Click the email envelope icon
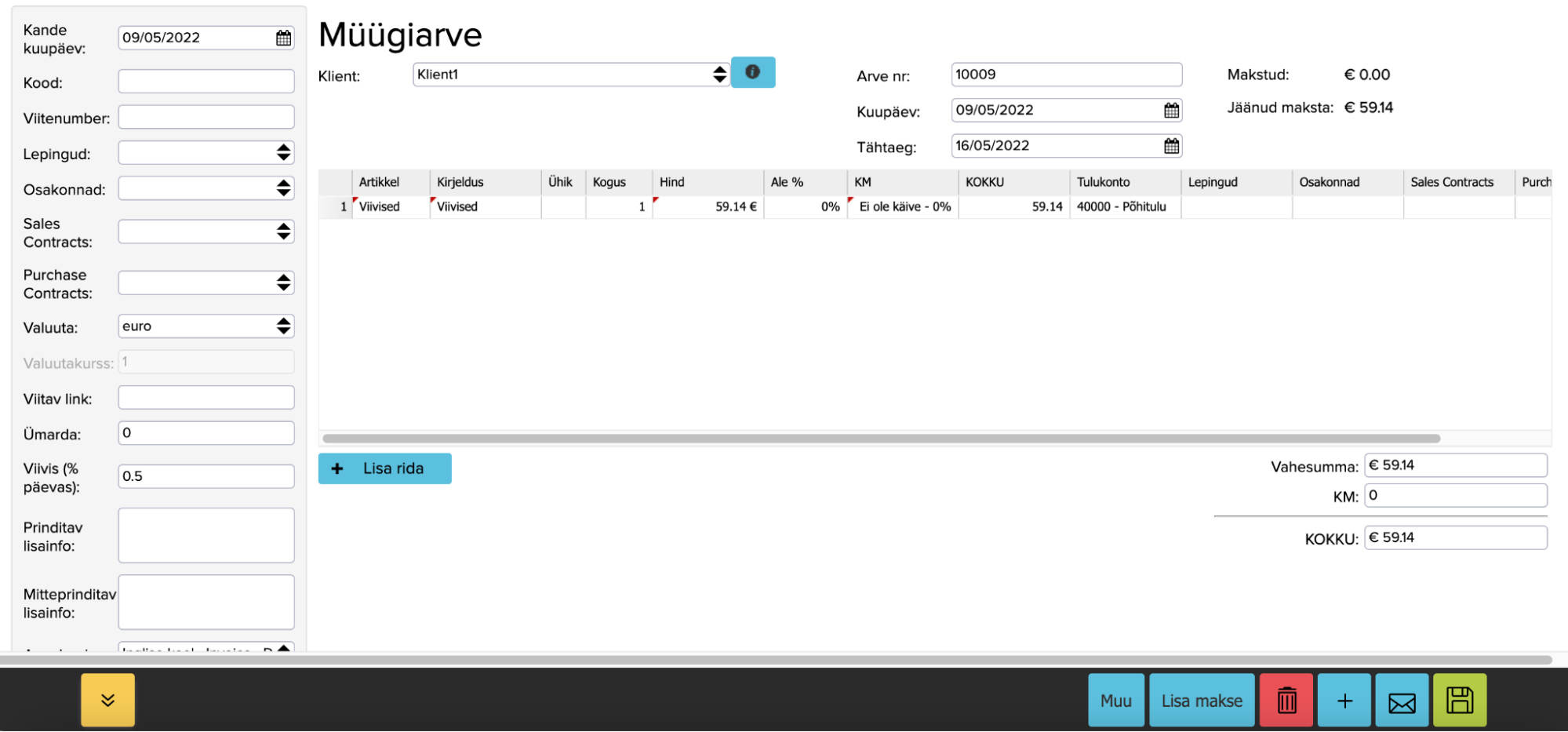 click(x=1402, y=701)
